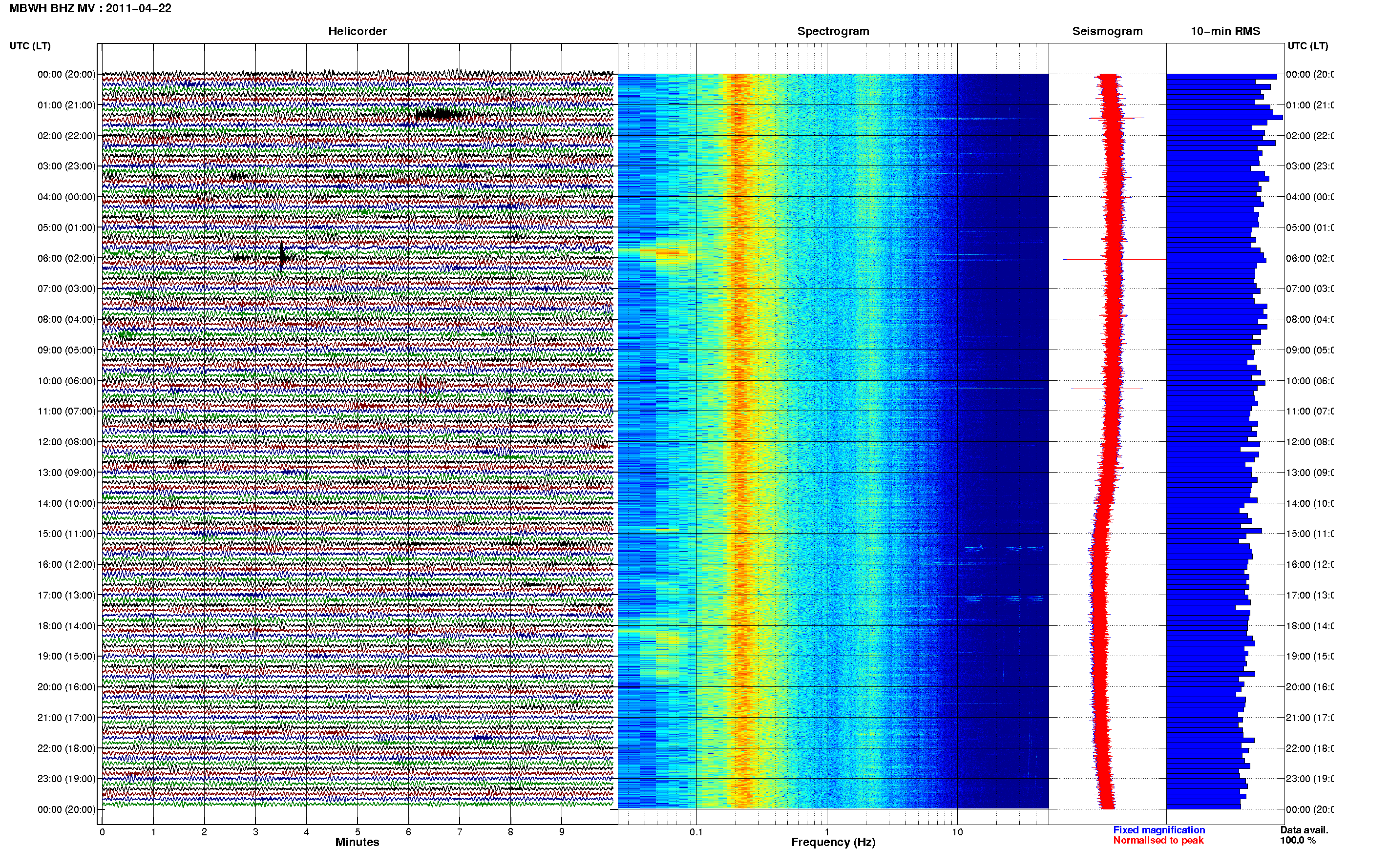Click the left '13:00 (09:00)' time label
The width and height of the screenshot is (1389, 868).
point(66,473)
